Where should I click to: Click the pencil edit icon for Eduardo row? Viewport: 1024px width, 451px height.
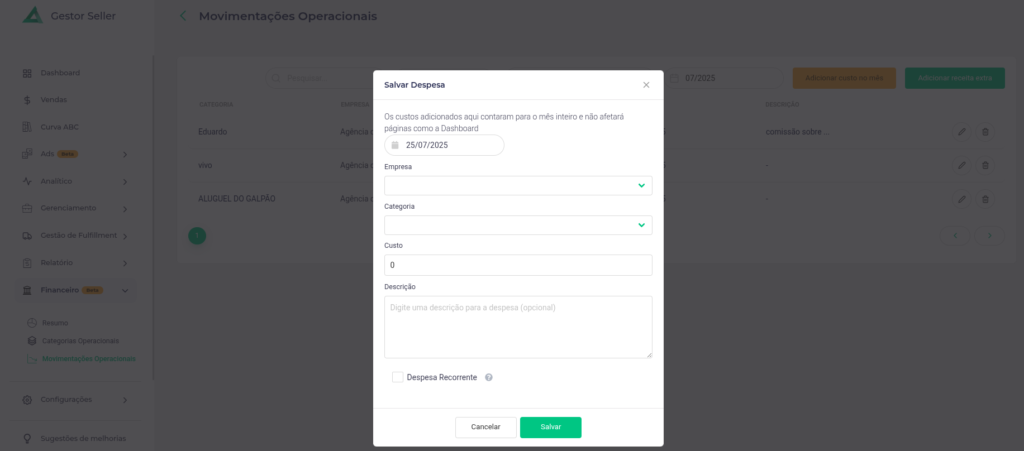961,132
